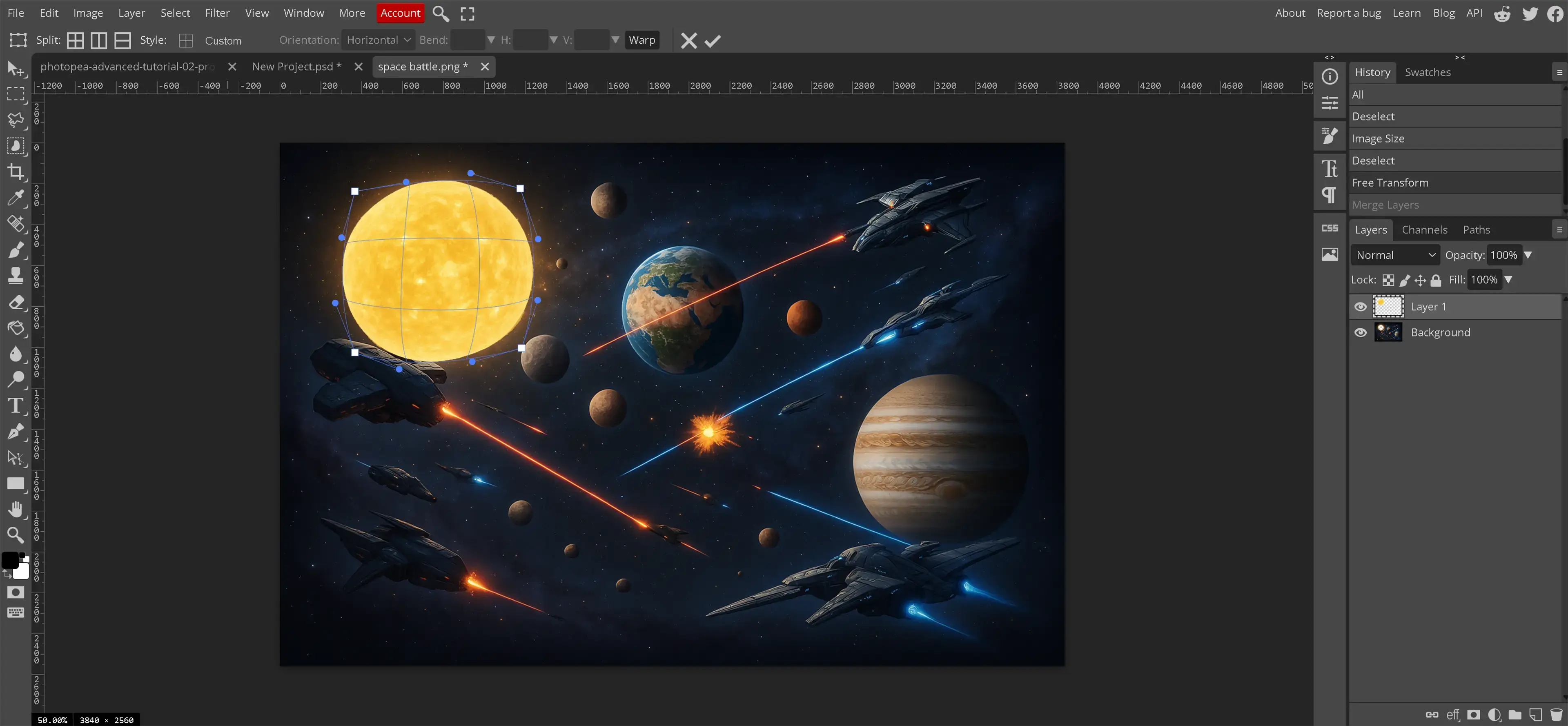Open the on-screen keyboard icon
1568x726 pixels.
[15, 612]
